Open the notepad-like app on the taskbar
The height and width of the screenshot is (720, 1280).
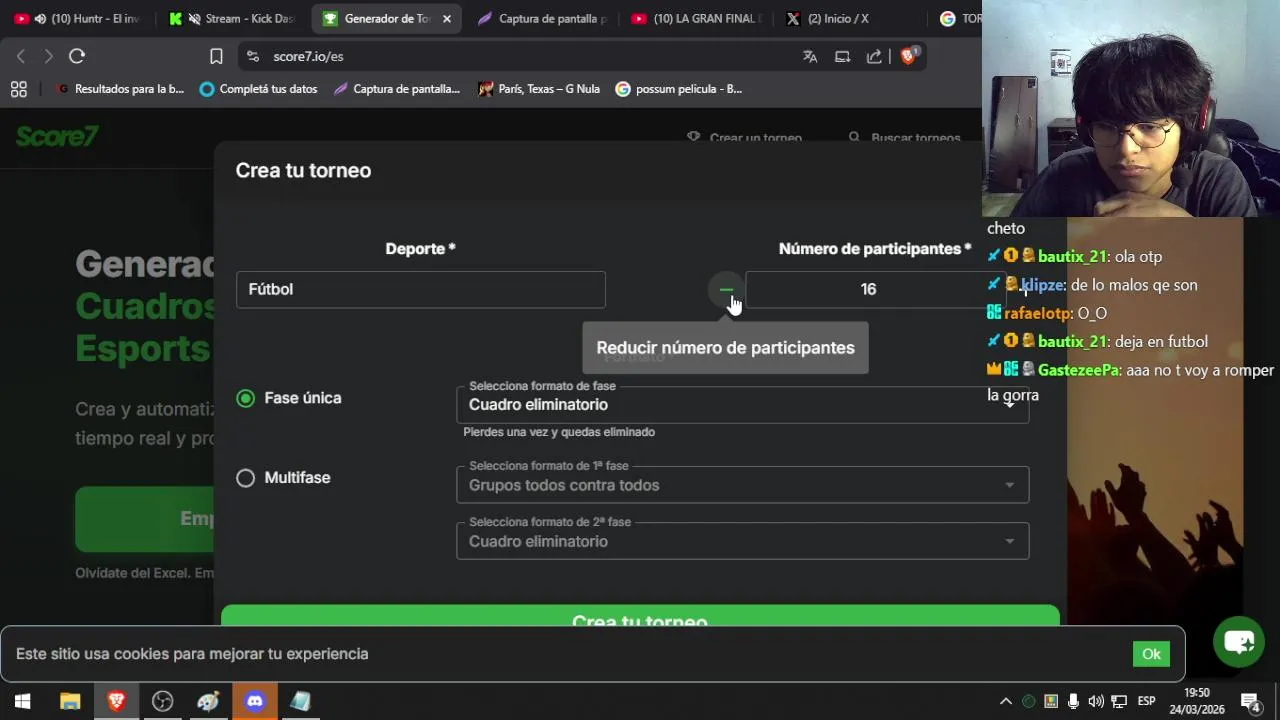(300, 701)
